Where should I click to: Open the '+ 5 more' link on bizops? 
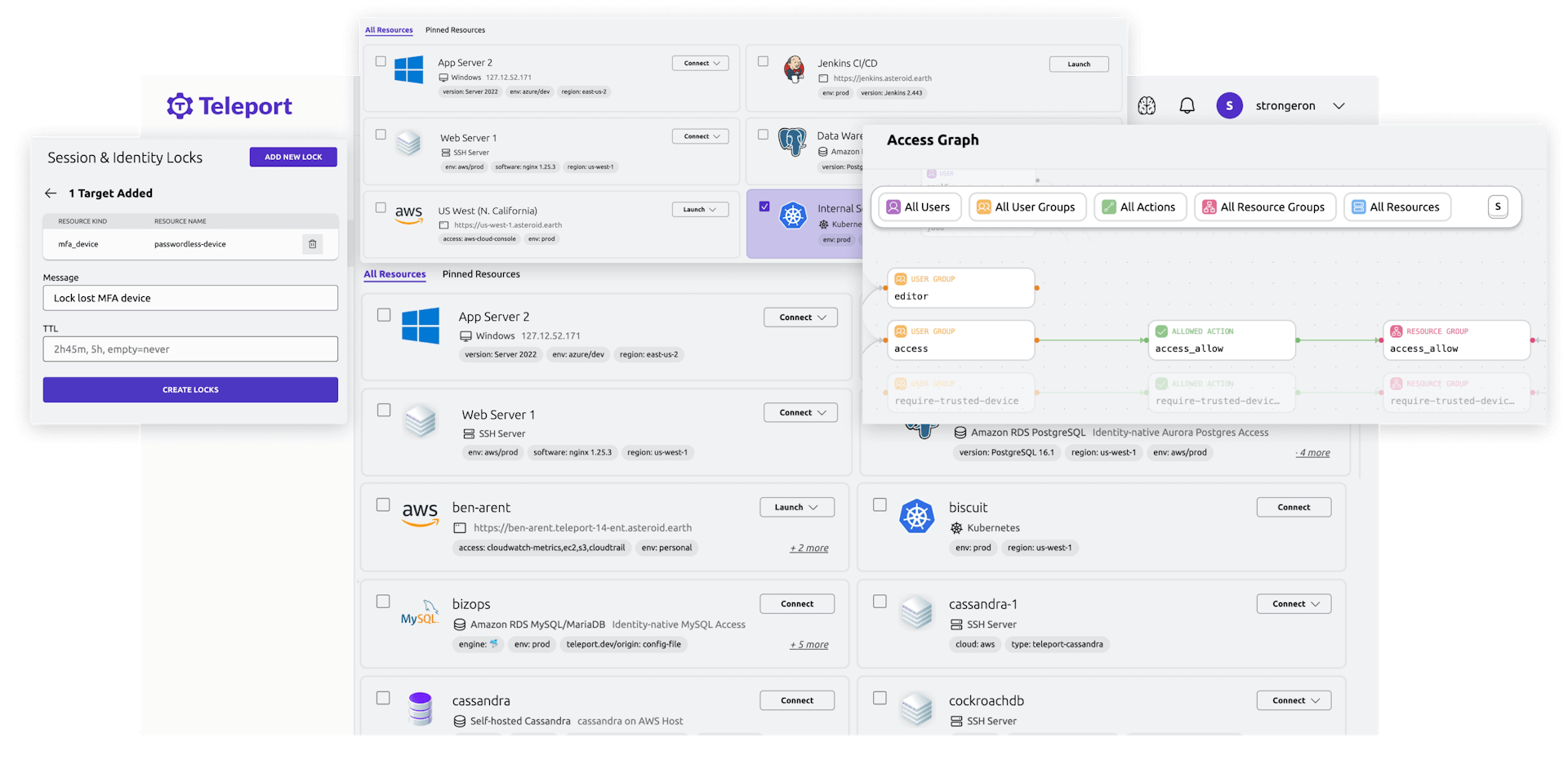tap(808, 644)
